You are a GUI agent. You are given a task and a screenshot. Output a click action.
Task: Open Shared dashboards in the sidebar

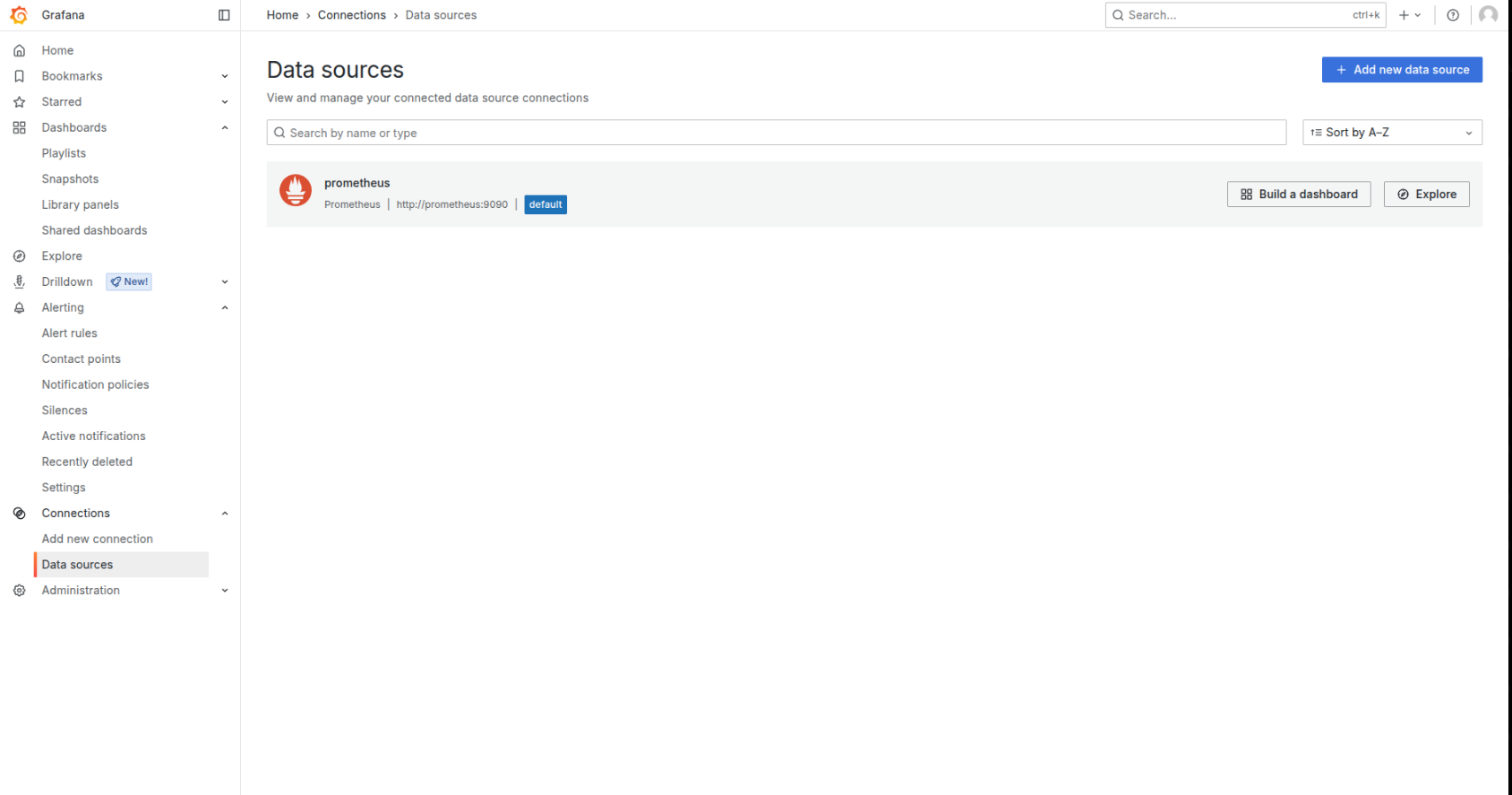click(94, 230)
